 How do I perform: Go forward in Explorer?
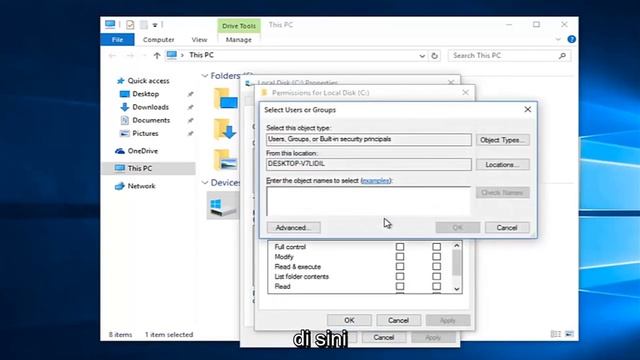click(x=130, y=56)
